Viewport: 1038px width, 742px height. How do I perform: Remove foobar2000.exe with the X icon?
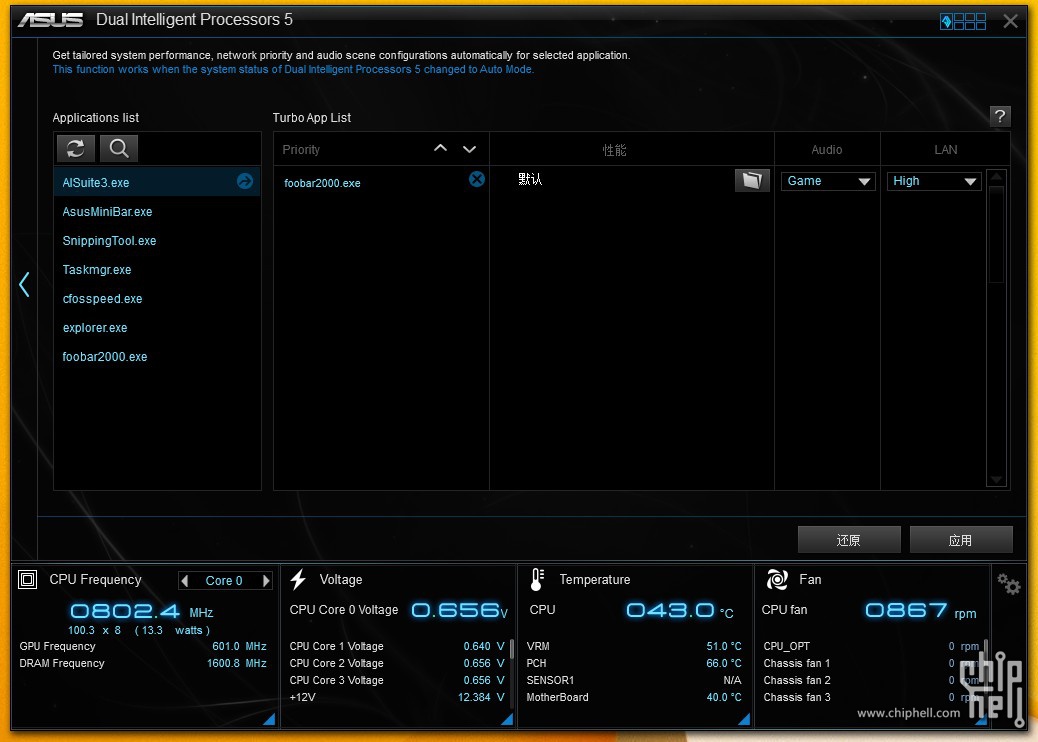click(x=477, y=179)
